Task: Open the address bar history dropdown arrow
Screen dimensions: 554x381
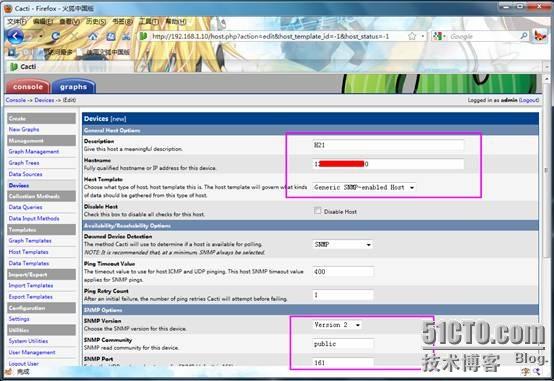Action: click(423, 36)
